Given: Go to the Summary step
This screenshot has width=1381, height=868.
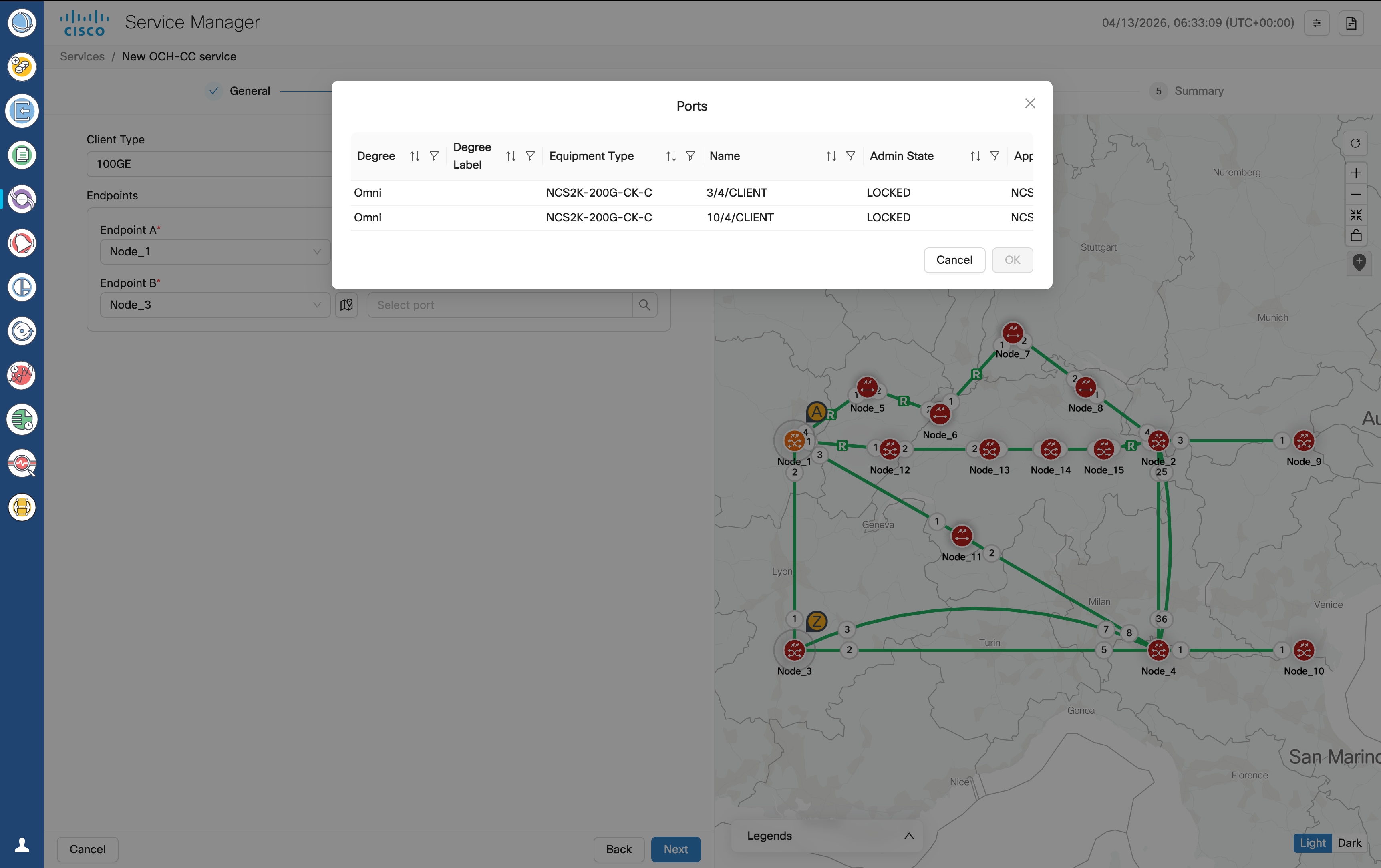Looking at the screenshot, I should pos(1198,91).
